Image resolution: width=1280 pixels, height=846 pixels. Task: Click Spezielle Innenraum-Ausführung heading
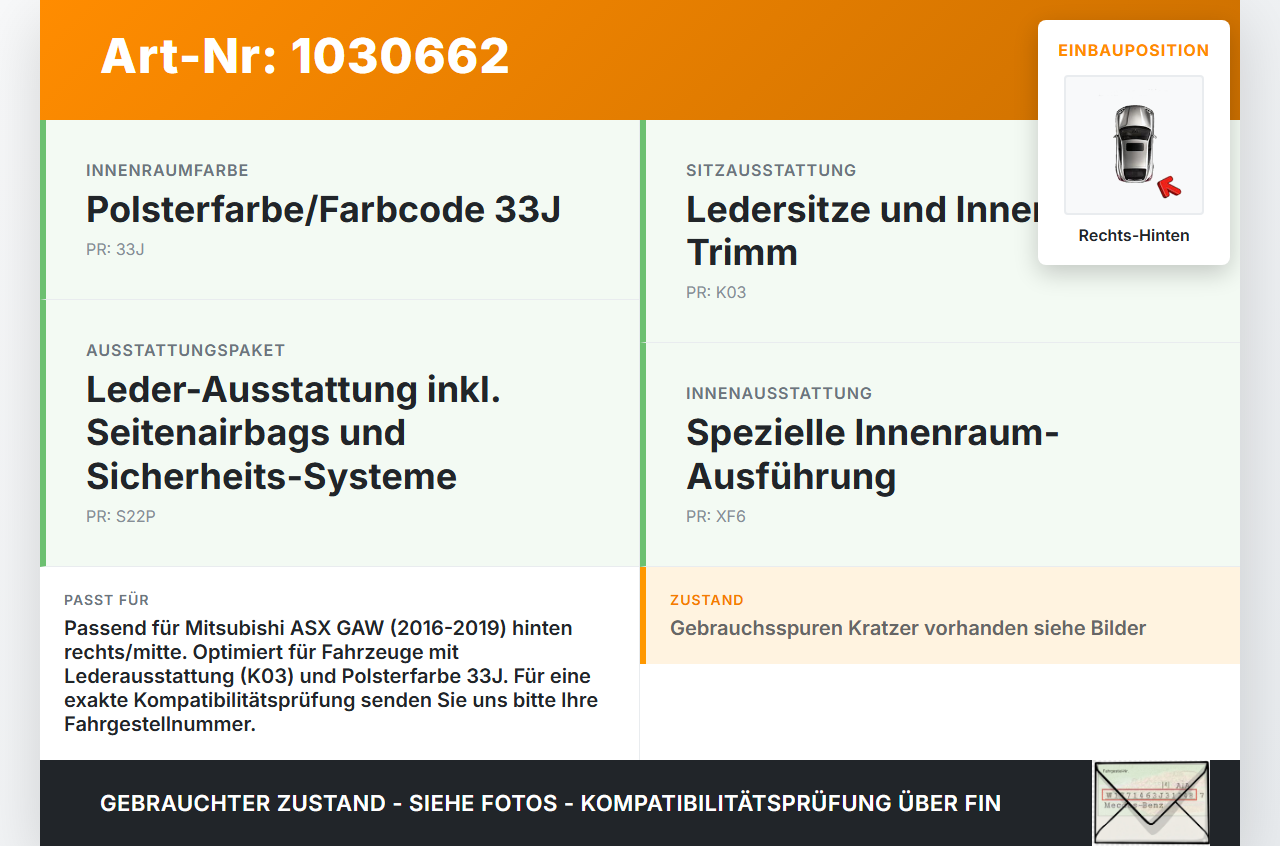tap(872, 454)
